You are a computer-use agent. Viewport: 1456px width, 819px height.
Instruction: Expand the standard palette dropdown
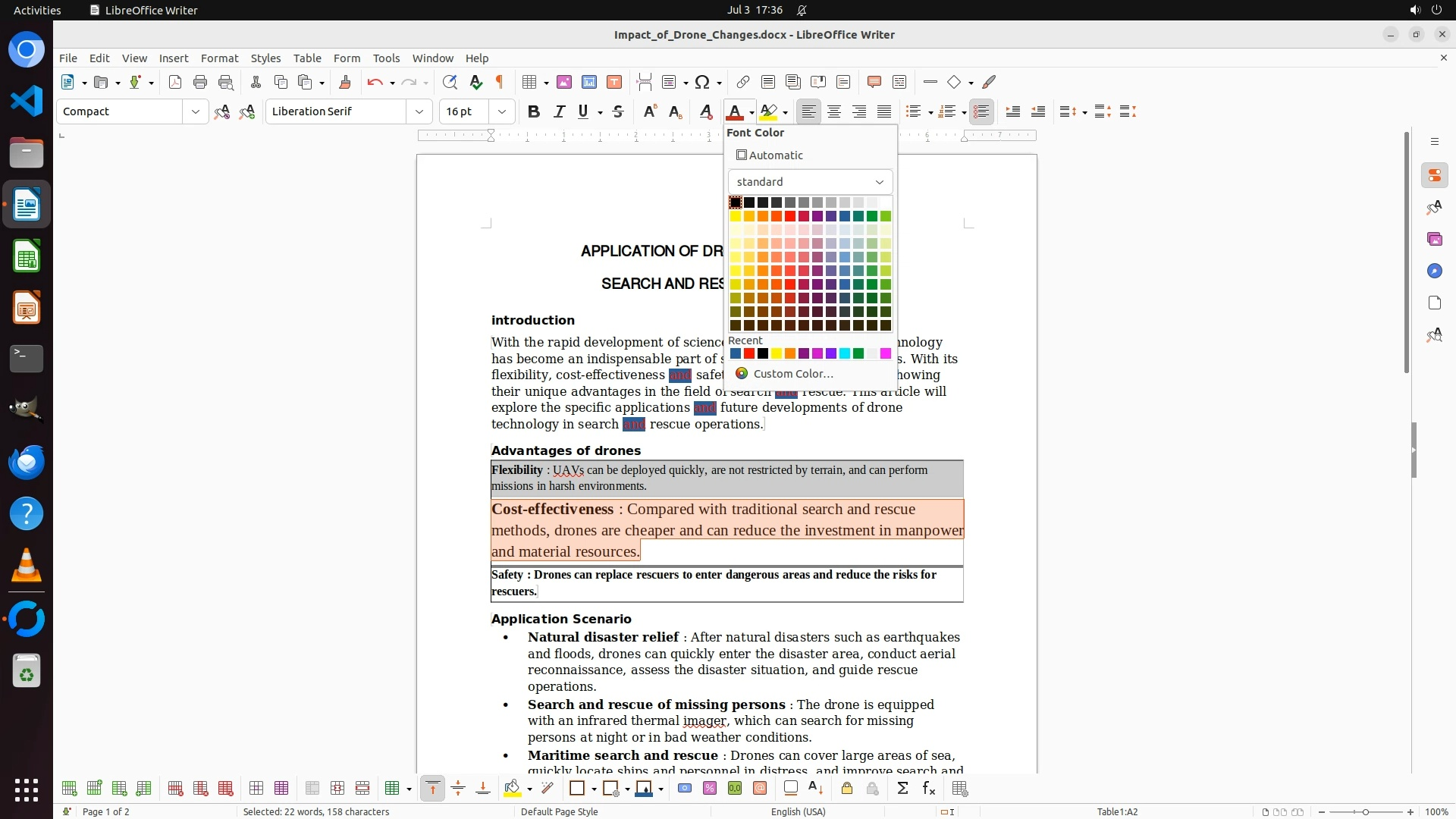click(x=879, y=182)
